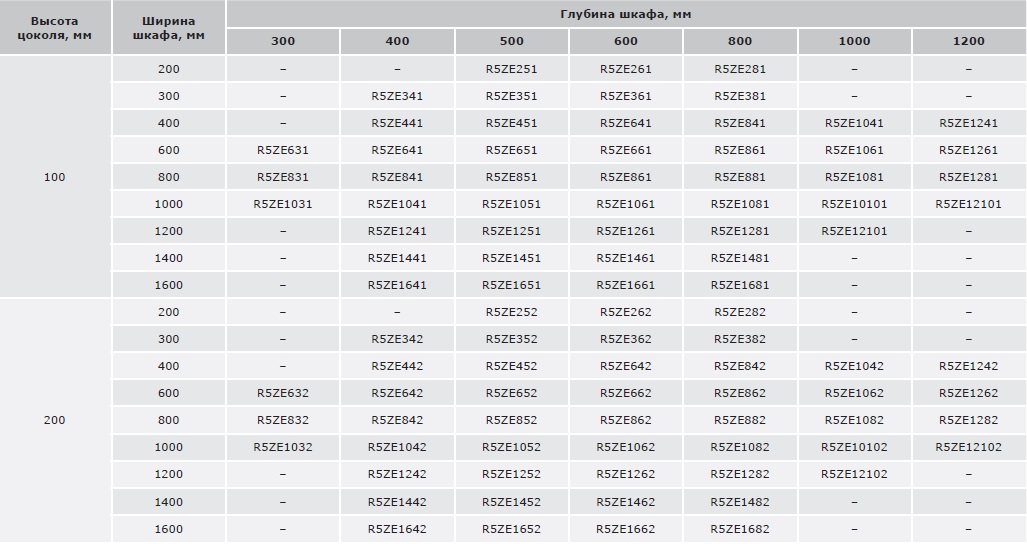Select the 1200 depth column header
1027x544 pixels.
tap(968, 41)
